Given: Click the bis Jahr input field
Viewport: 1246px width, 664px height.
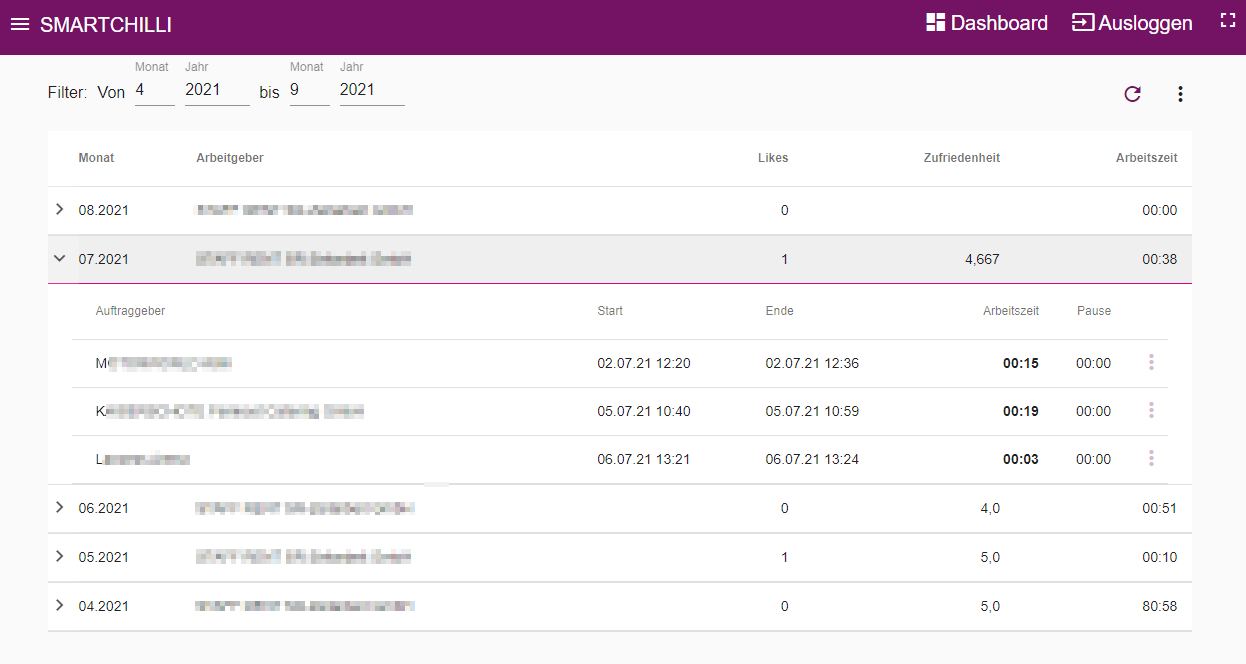Looking at the screenshot, I should click(372, 90).
